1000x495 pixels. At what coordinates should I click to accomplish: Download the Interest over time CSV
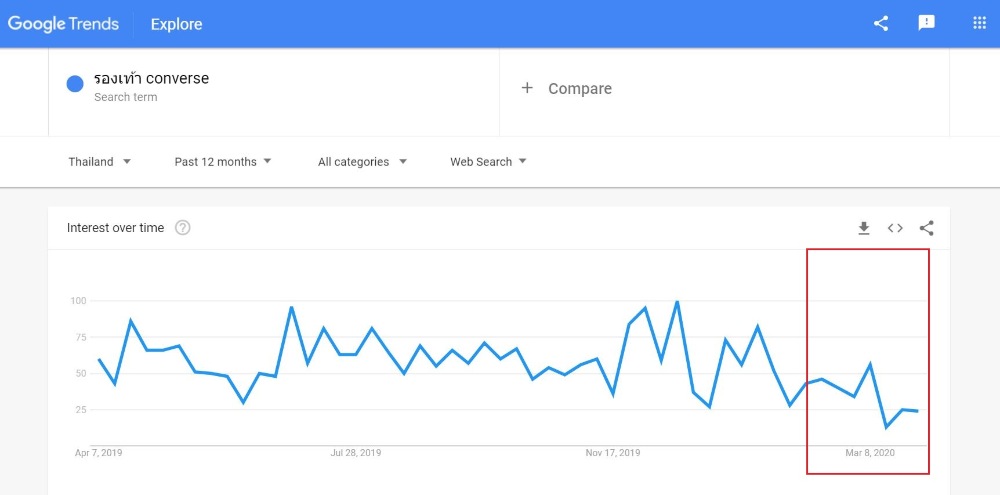(x=864, y=228)
